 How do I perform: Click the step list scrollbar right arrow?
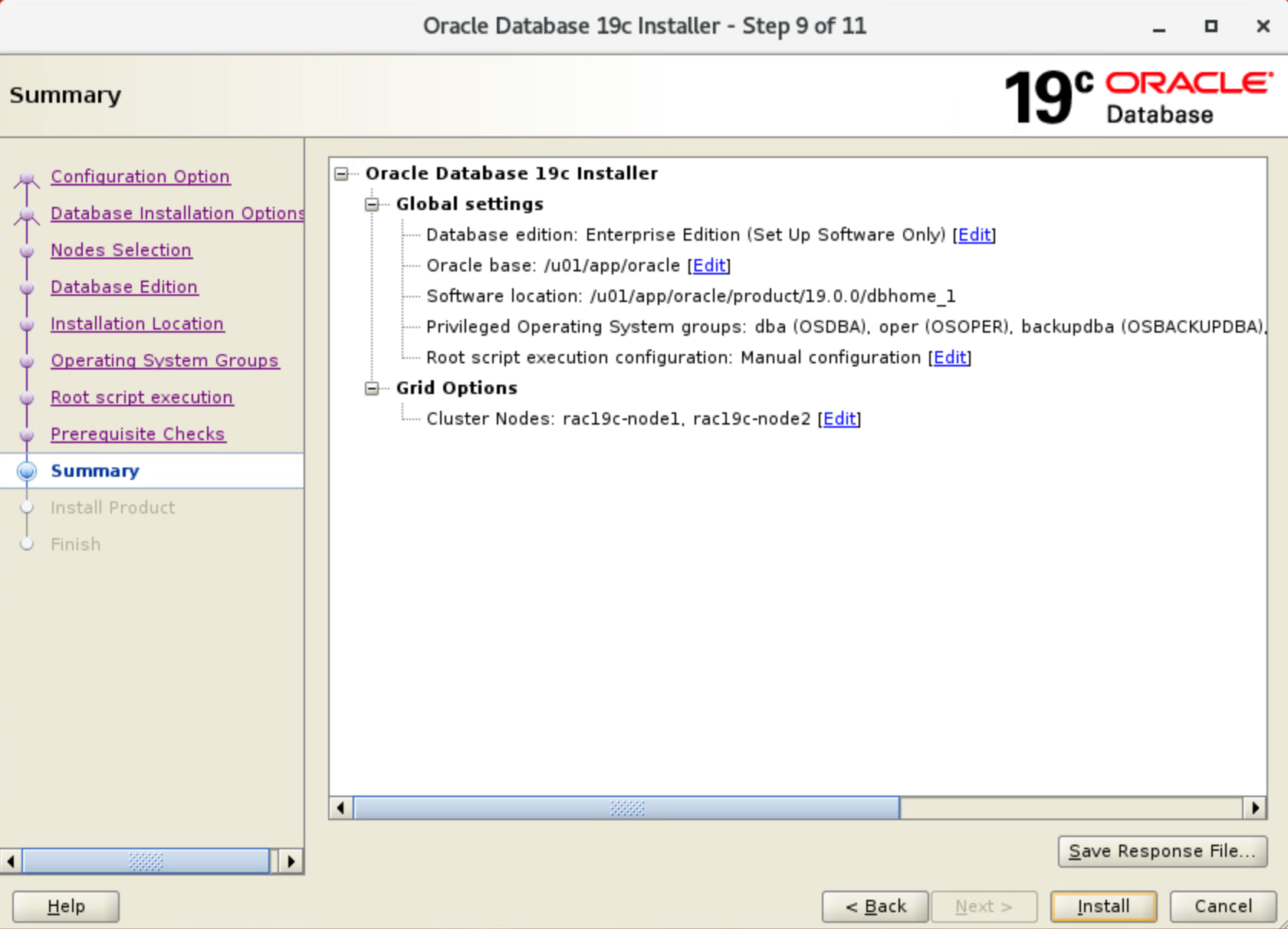click(291, 862)
